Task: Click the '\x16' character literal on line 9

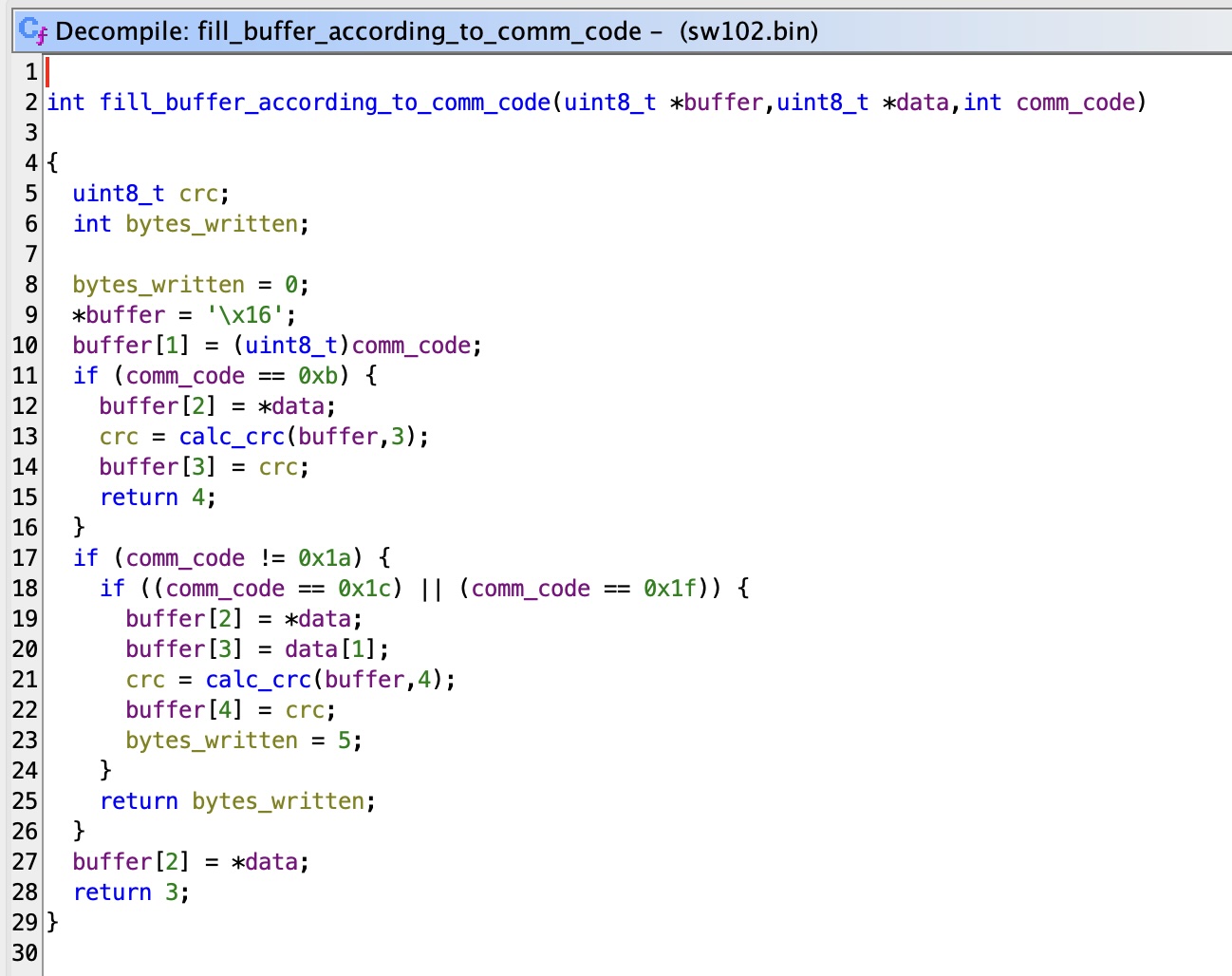Action: [247, 315]
